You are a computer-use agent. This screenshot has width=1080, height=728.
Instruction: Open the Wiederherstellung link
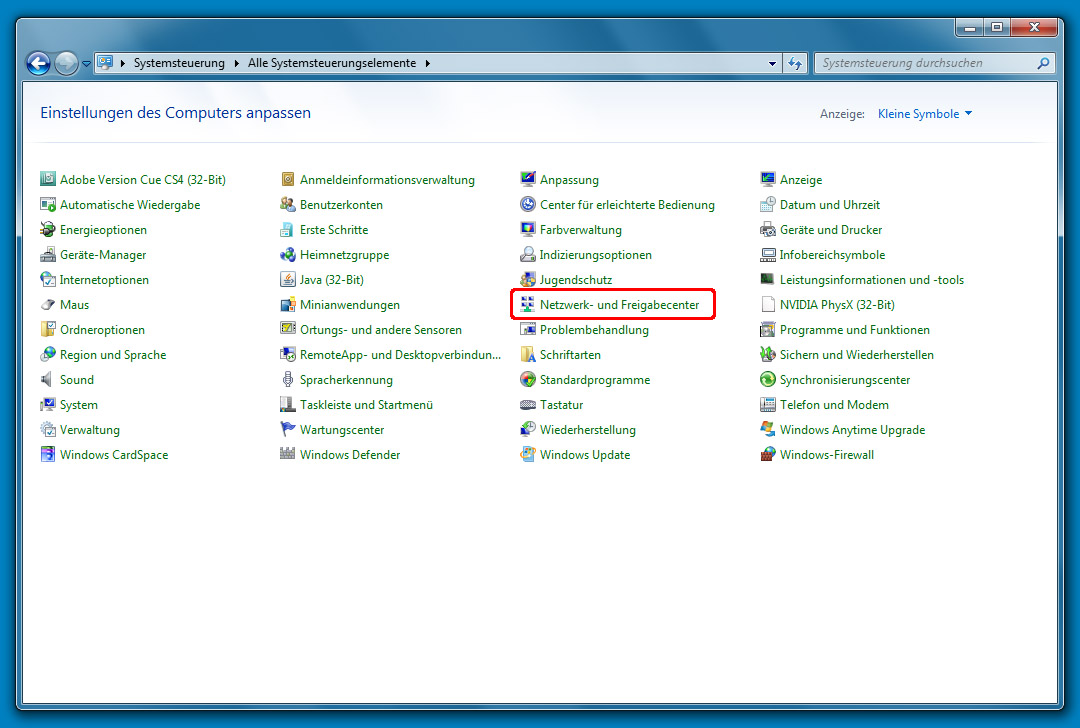pyautogui.click(x=588, y=430)
